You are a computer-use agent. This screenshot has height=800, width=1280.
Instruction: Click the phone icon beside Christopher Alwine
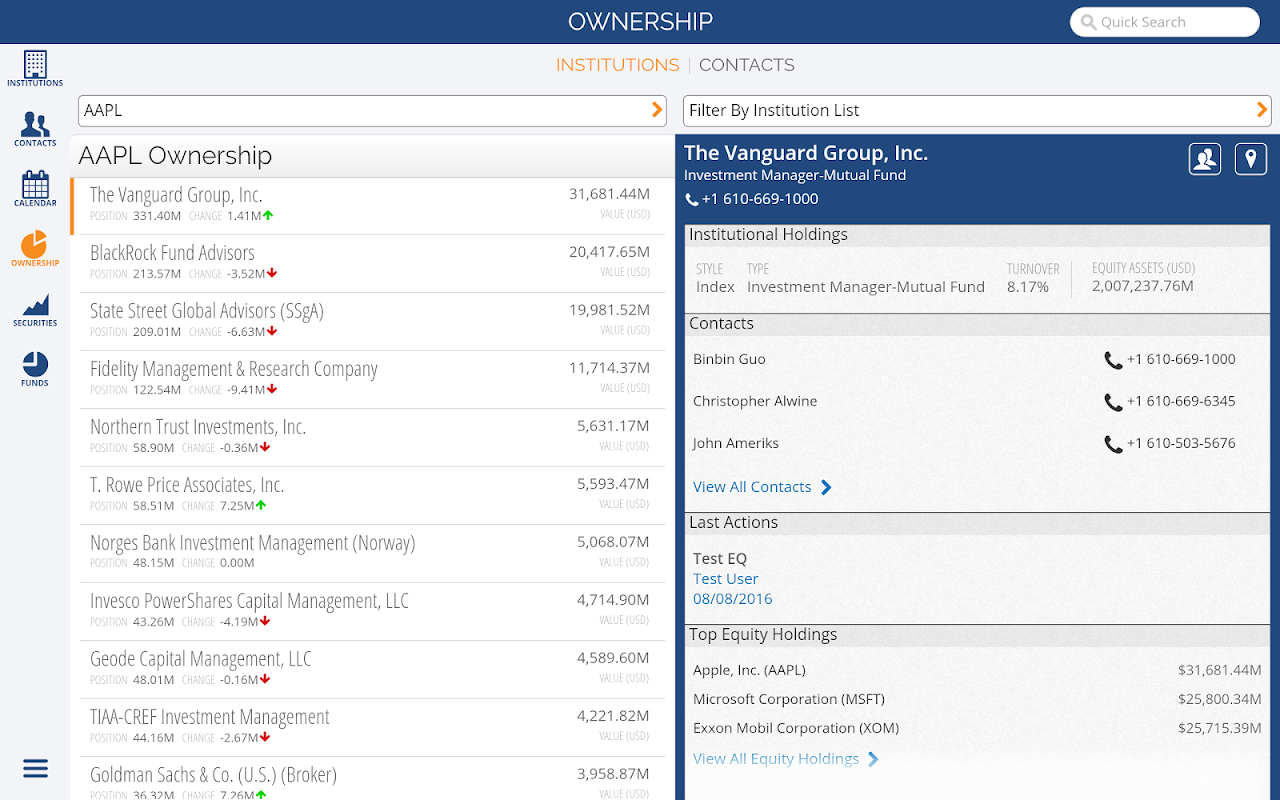(x=1113, y=402)
